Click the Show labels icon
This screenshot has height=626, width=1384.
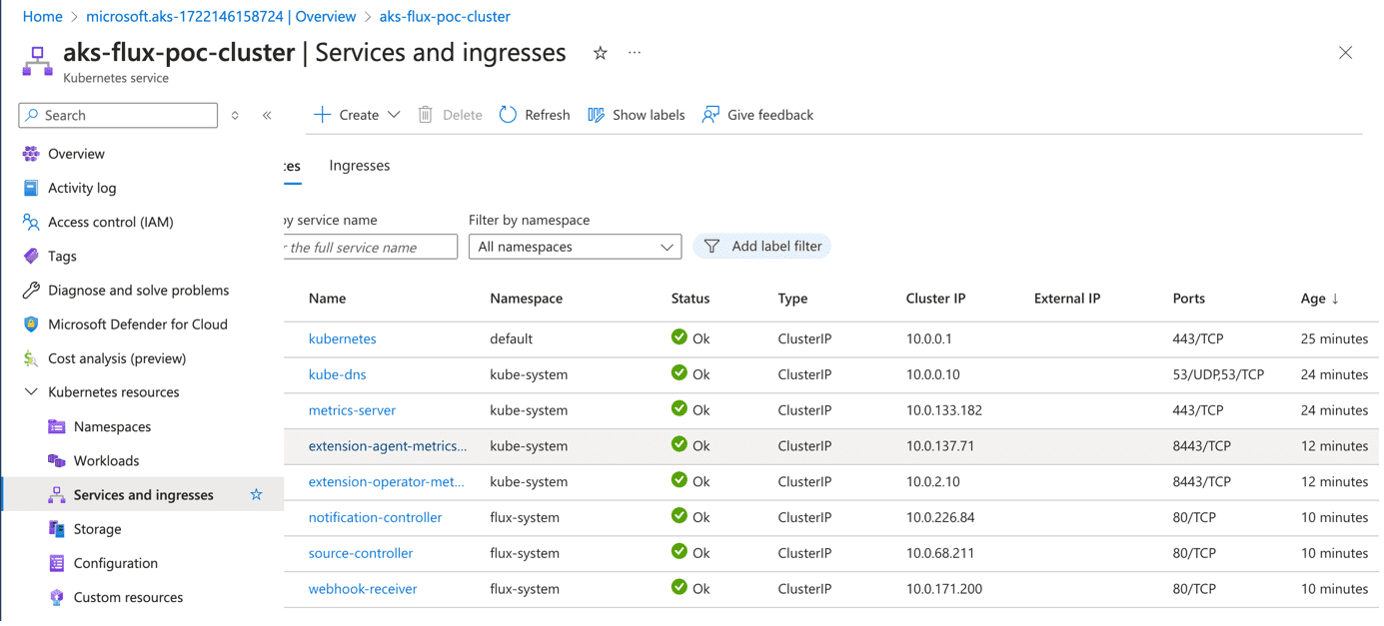[x=596, y=115]
